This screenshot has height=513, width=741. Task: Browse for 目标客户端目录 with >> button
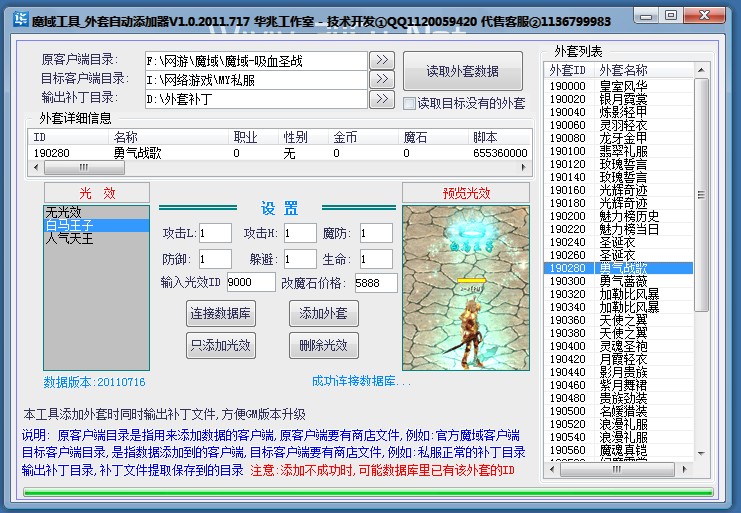point(383,79)
